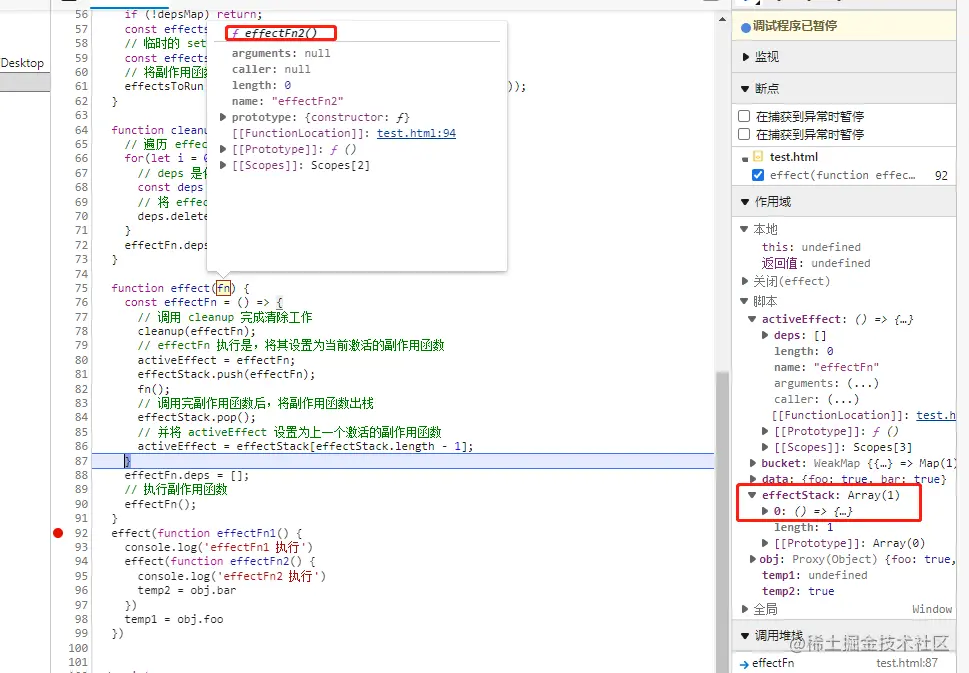
Task: Click the current-frame arrow beside effectFn in call stack
Action: [744, 664]
